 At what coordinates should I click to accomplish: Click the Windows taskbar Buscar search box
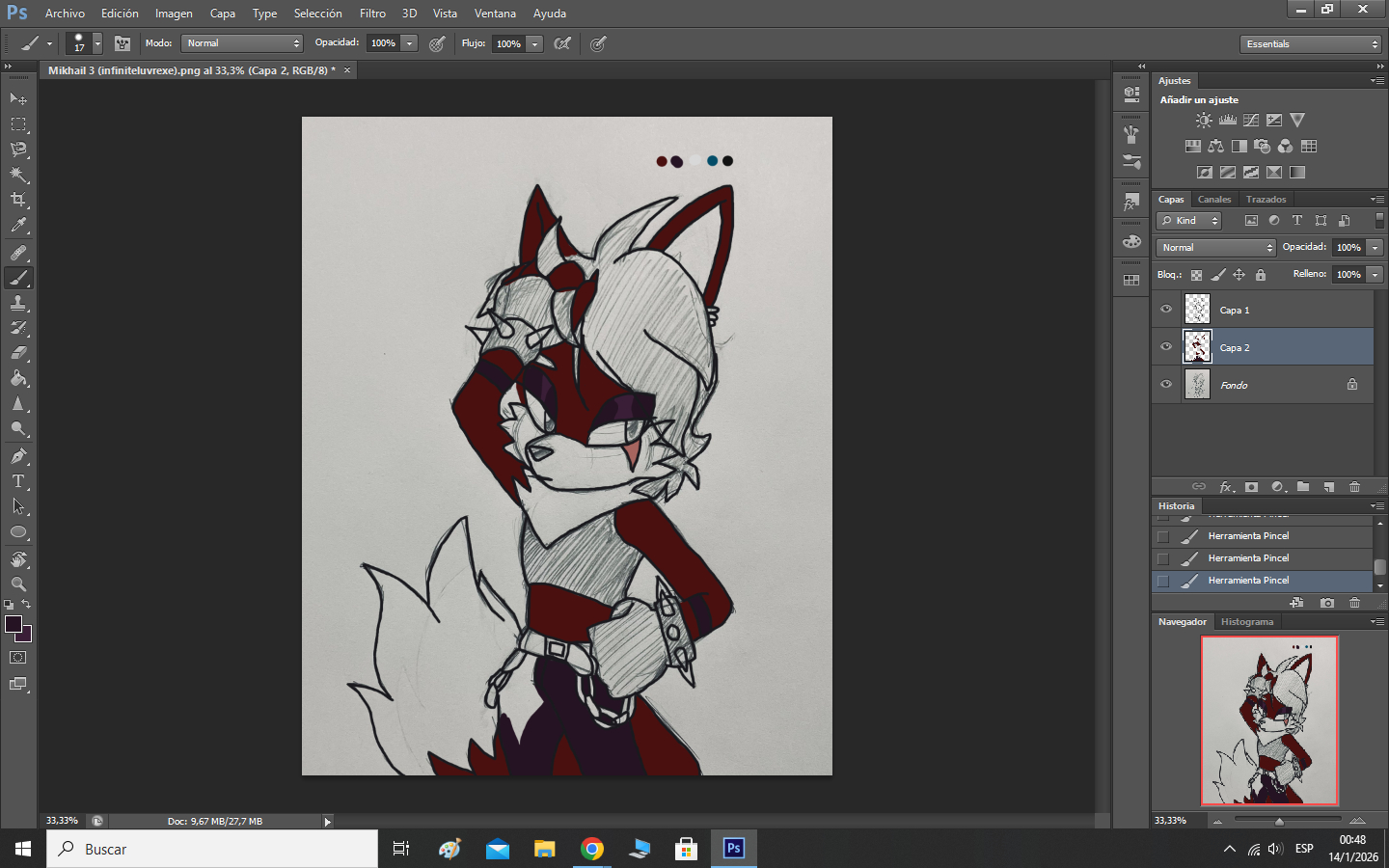click(212, 850)
